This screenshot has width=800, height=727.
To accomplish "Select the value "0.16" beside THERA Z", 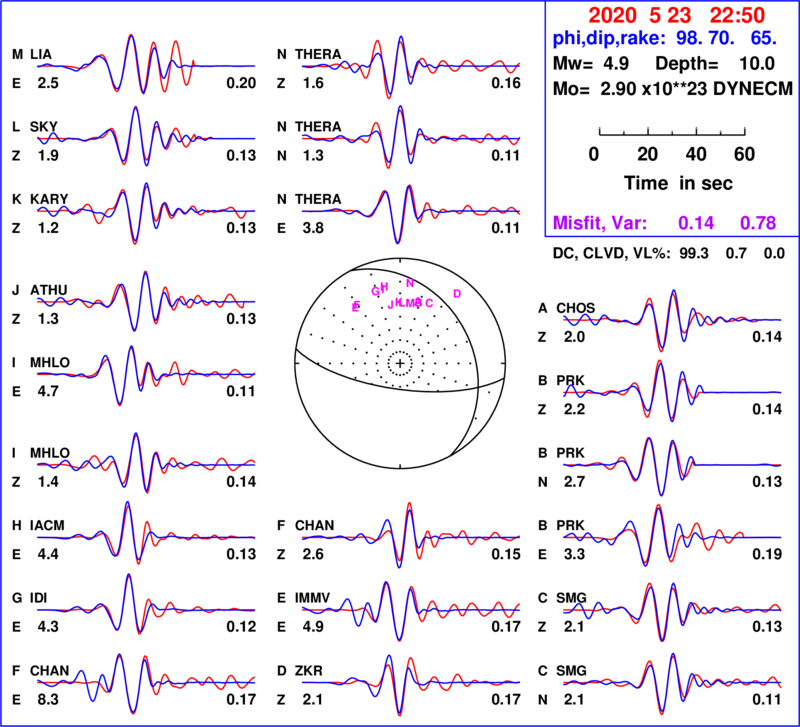I will coord(506,83).
